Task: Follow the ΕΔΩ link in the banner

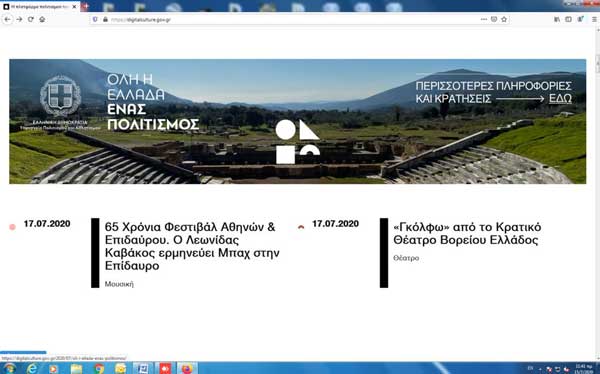Action: click(560, 99)
